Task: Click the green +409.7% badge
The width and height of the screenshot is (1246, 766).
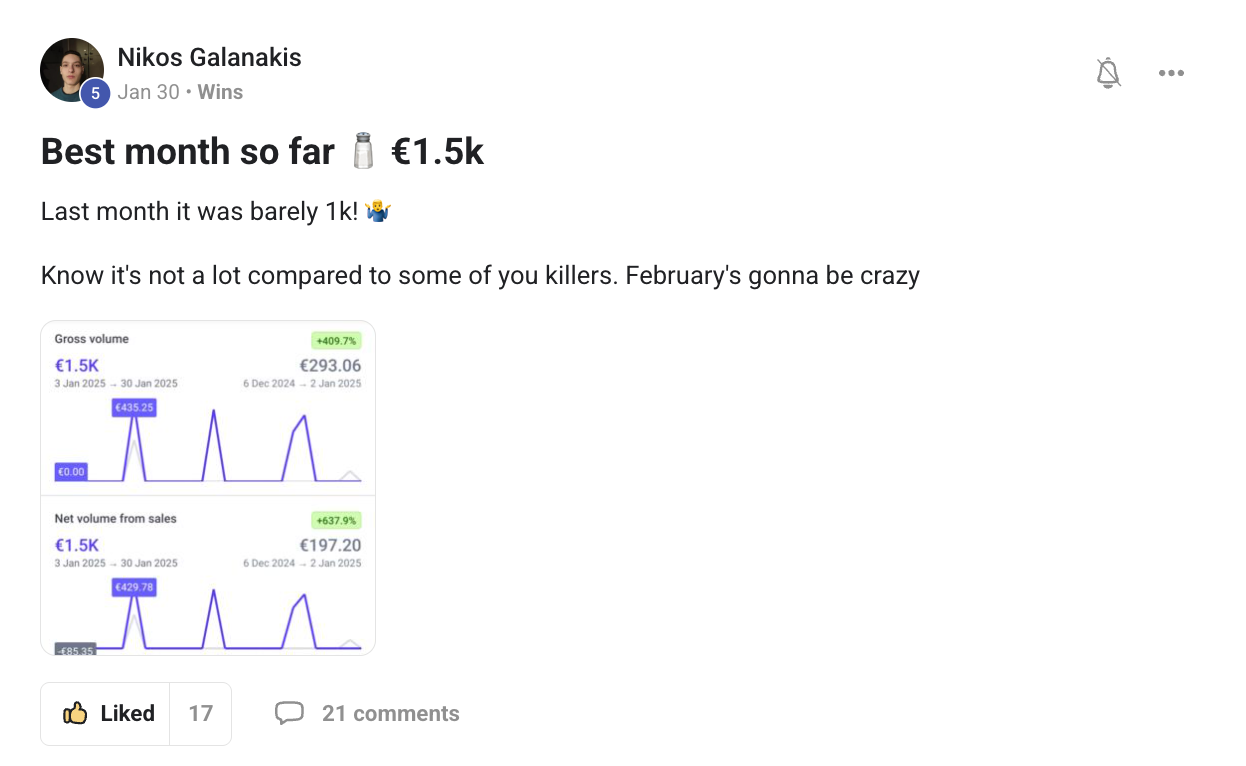Action: (336, 340)
